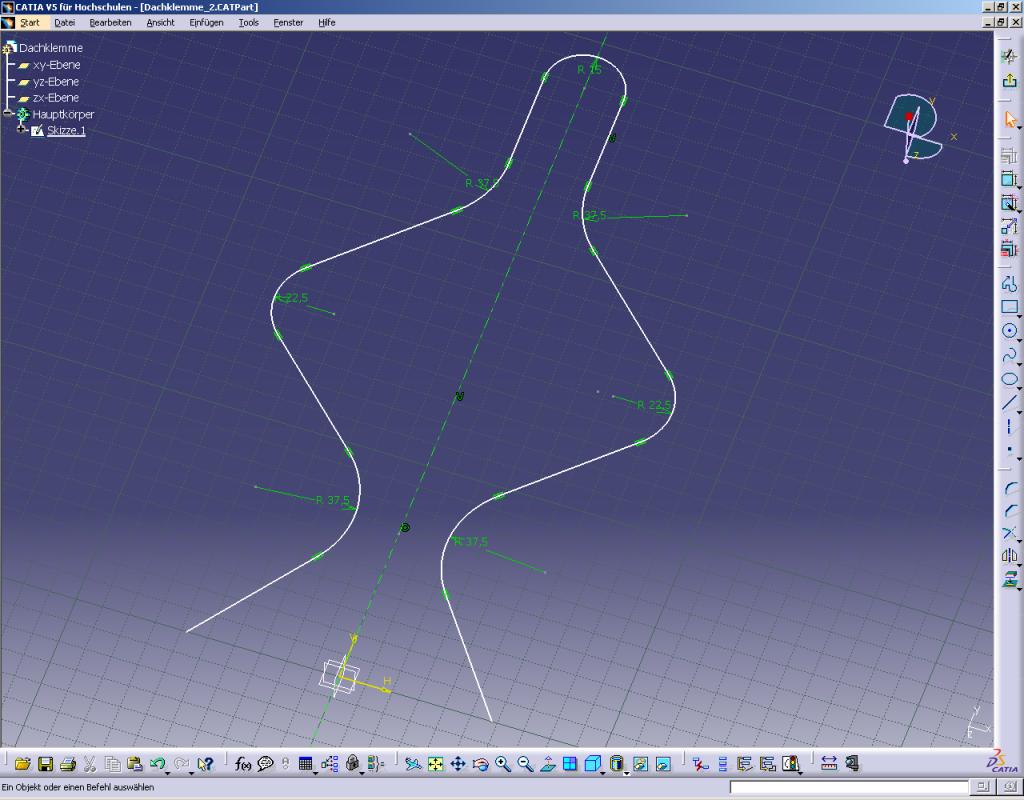The height and width of the screenshot is (800, 1024).
Task: Print the document with the printer icon
Action: [67, 763]
